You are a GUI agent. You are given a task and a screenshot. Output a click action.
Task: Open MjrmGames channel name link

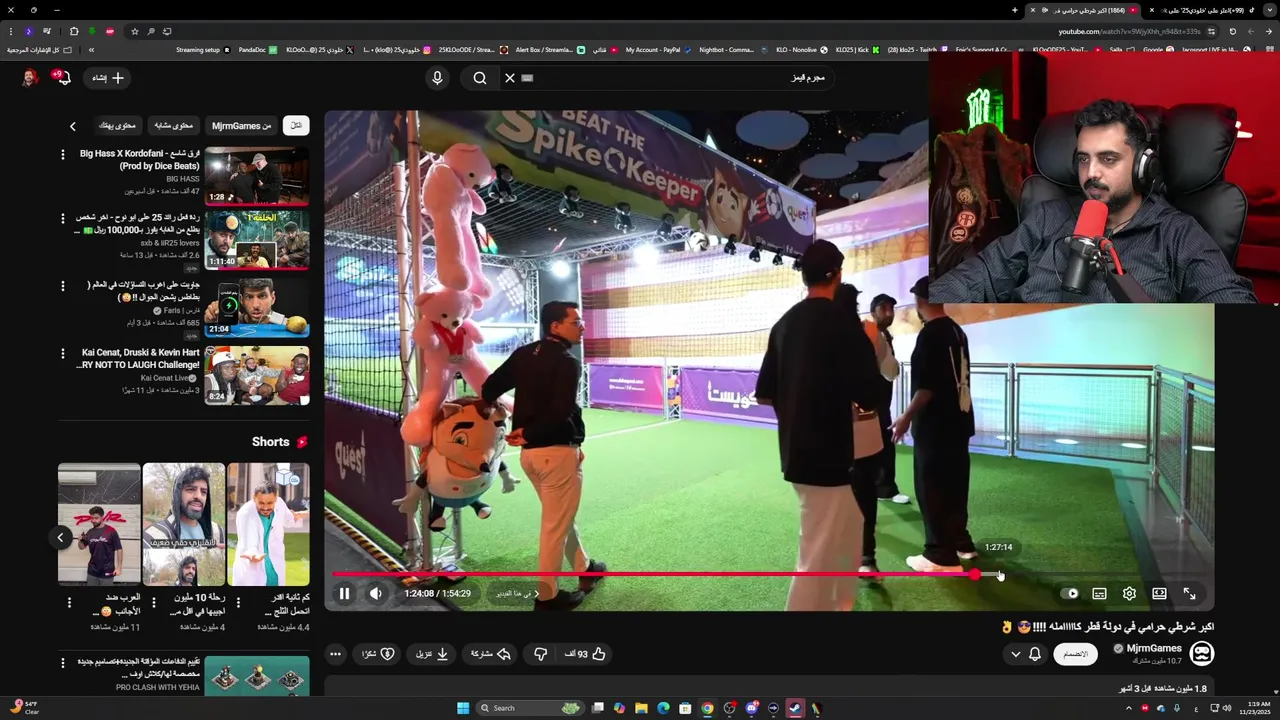tap(1154, 648)
